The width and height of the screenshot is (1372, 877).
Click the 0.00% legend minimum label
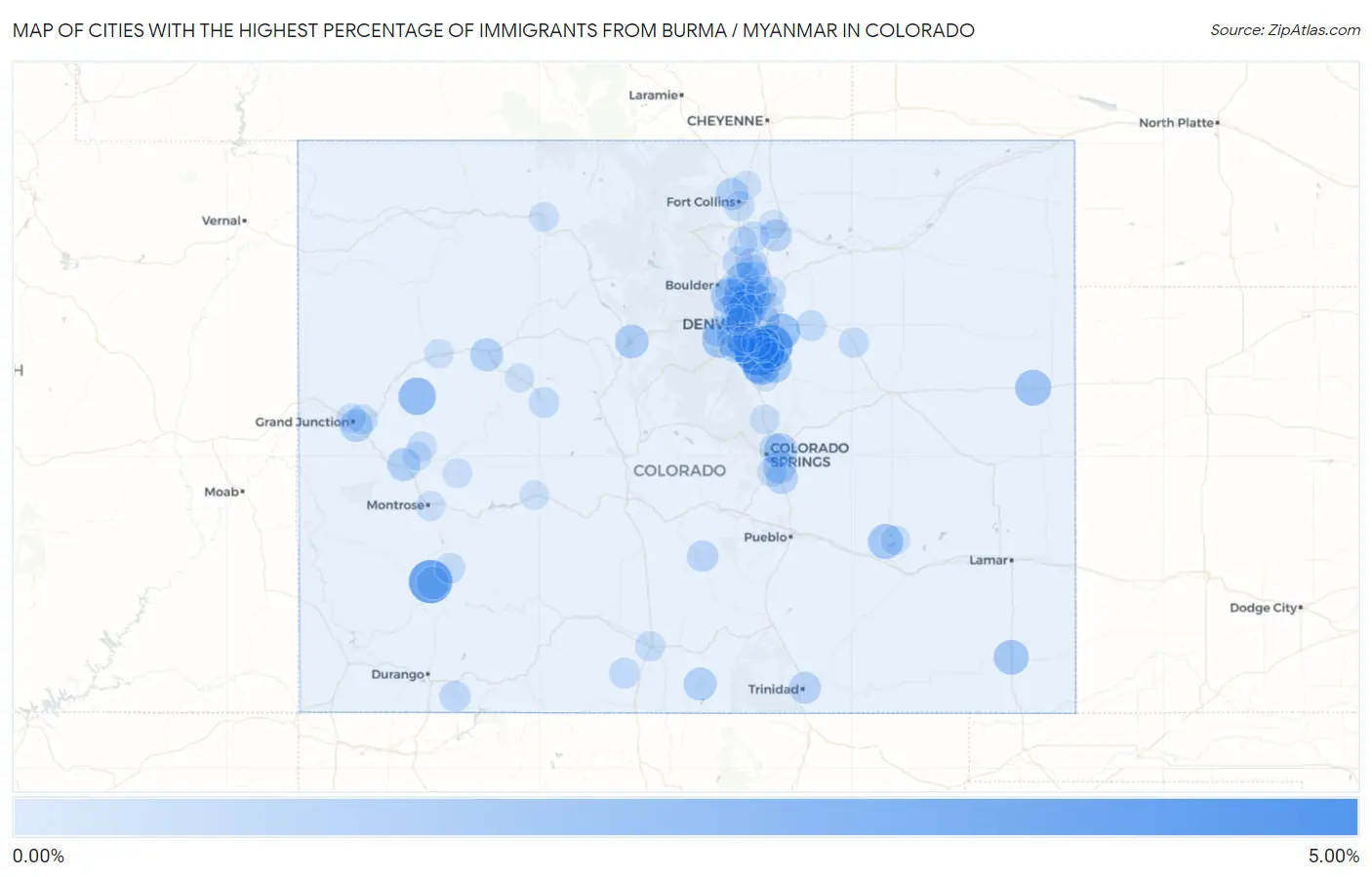point(38,856)
